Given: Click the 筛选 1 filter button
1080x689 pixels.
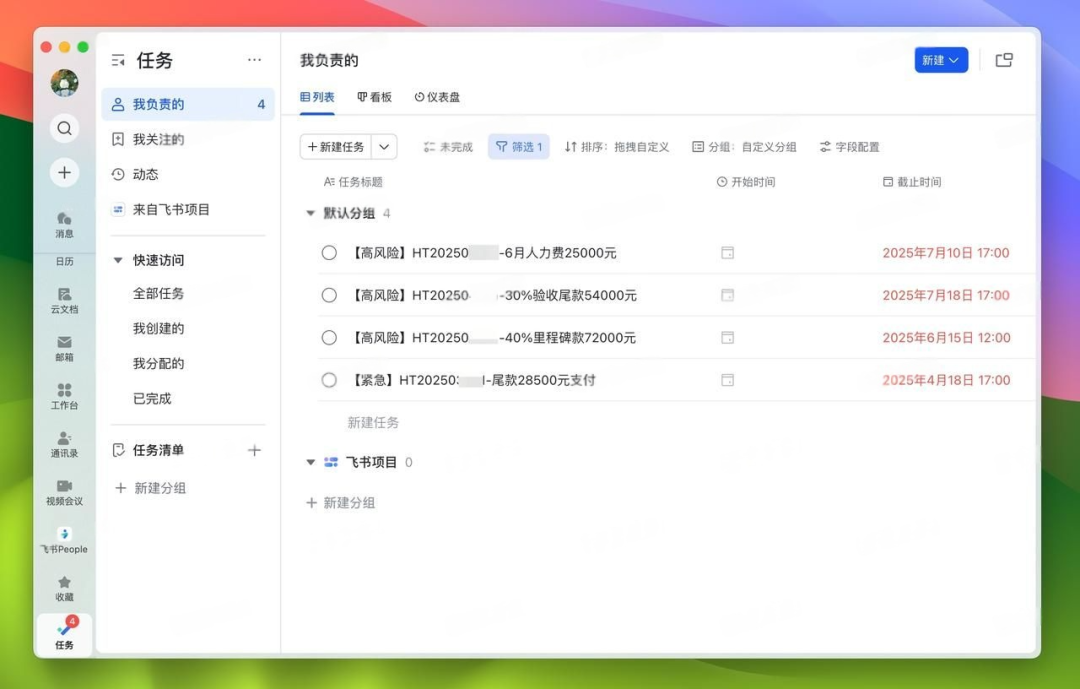Looking at the screenshot, I should [x=518, y=147].
